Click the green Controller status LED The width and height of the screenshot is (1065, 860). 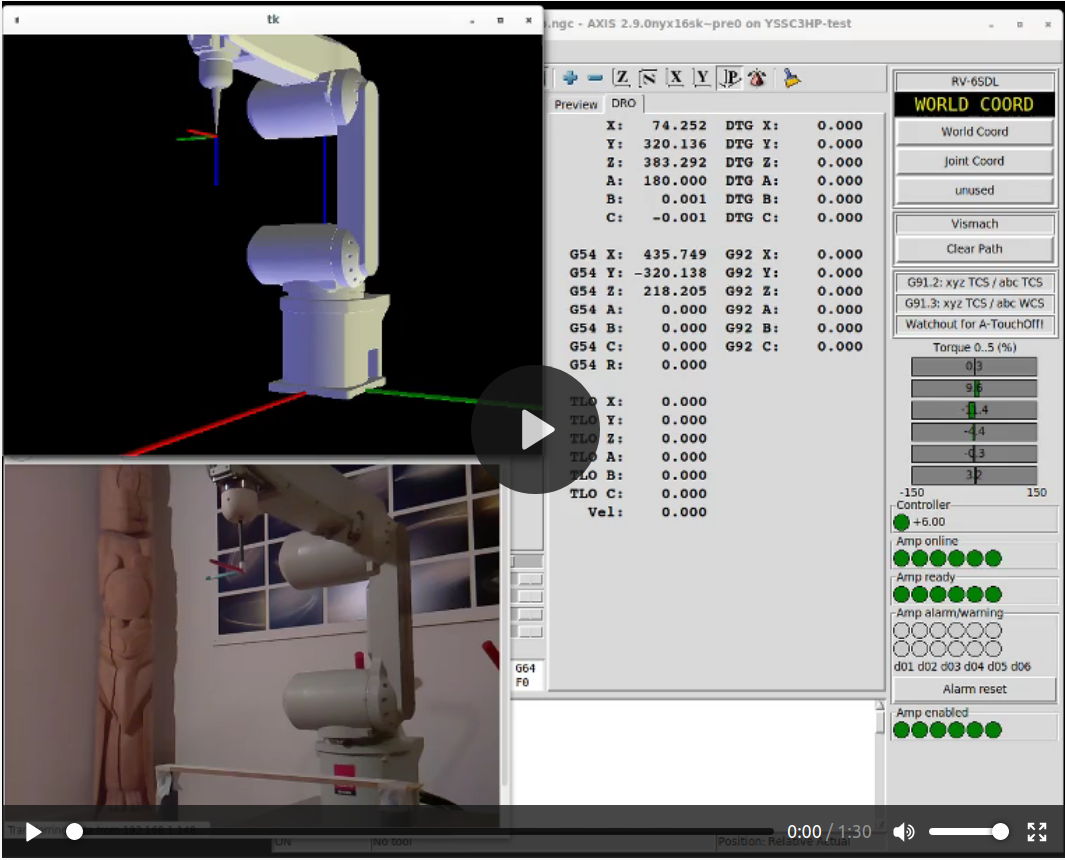(901, 522)
